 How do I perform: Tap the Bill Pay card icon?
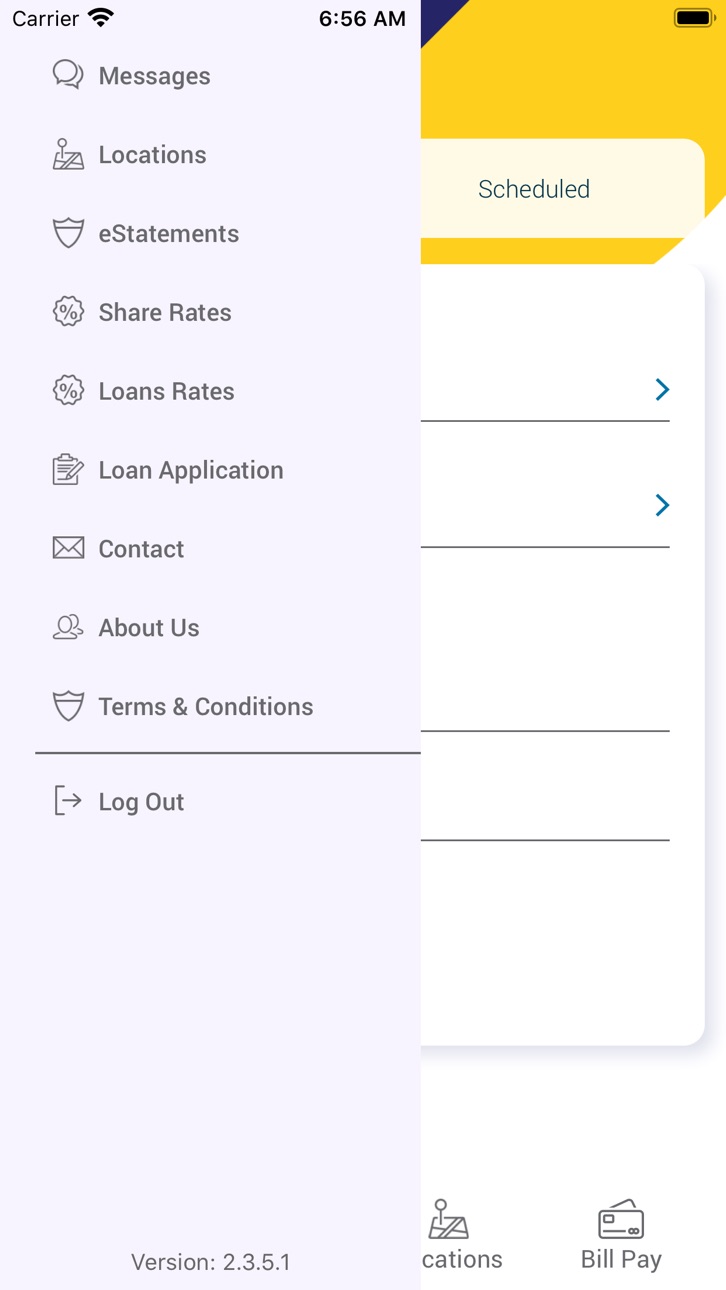(621, 1220)
